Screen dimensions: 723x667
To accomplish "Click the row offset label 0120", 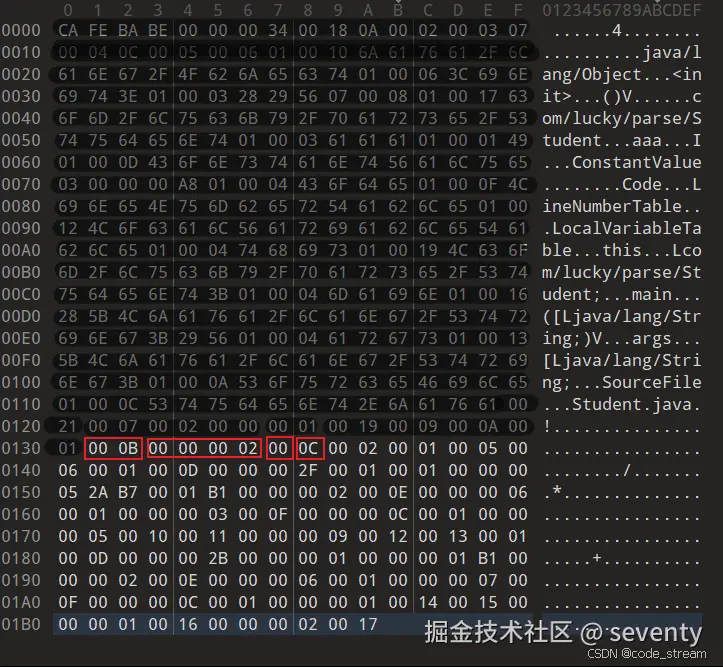I will click(x=21, y=426).
